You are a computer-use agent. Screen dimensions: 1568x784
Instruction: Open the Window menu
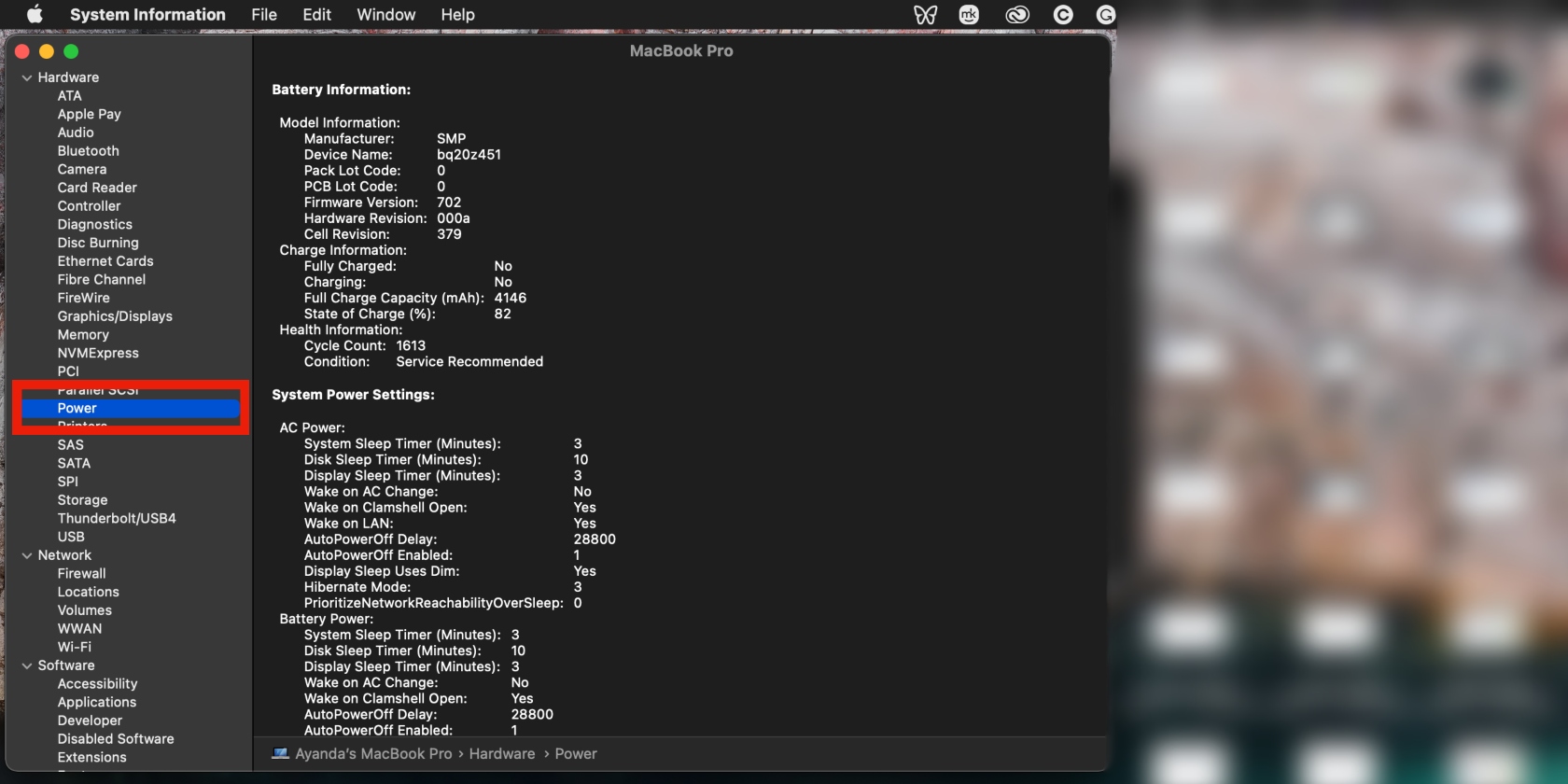385,14
